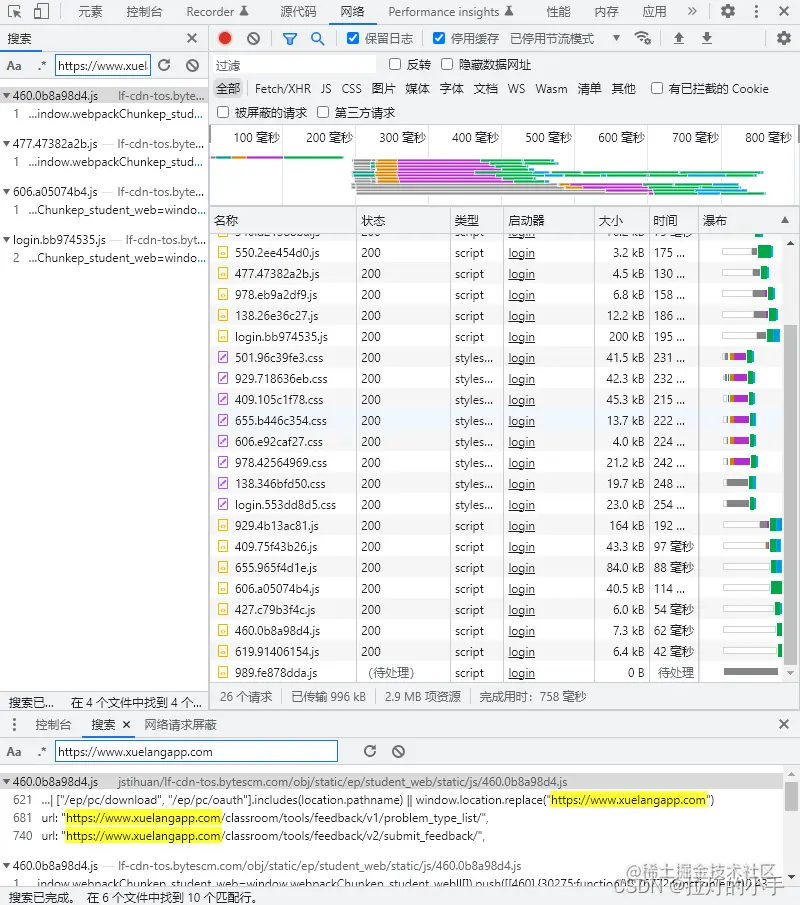Enable 有已拦截的 Cookie checkbox
Image resolution: width=800 pixels, height=905 pixels.
point(657,88)
